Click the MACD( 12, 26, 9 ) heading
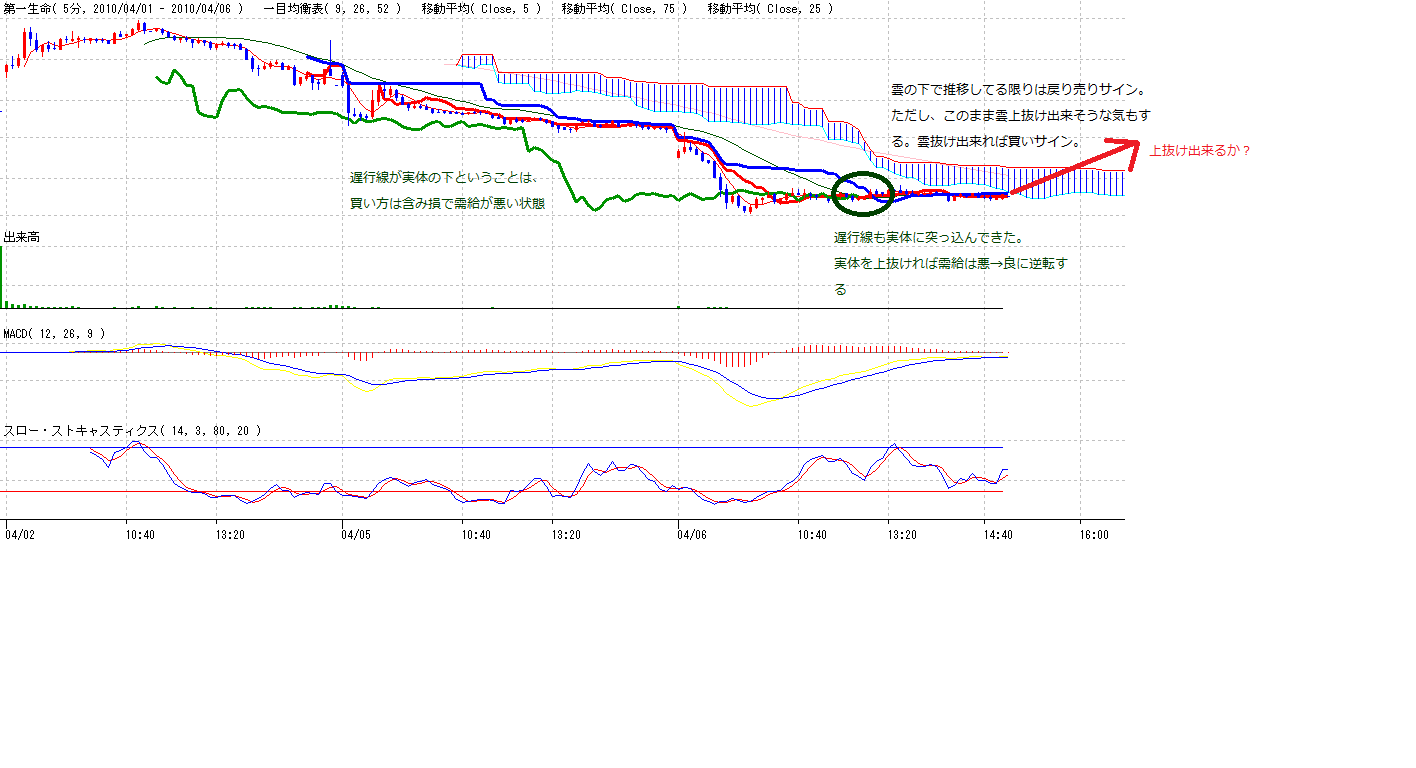1416x768 pixels. click(x=55, y=333)
